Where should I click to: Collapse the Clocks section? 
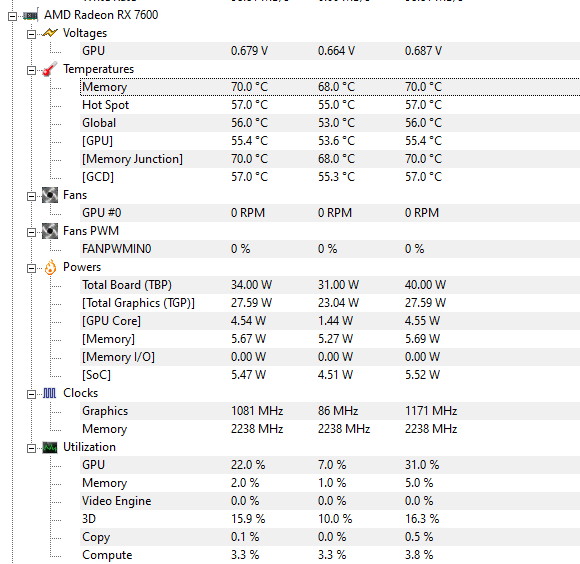point(31,394)
